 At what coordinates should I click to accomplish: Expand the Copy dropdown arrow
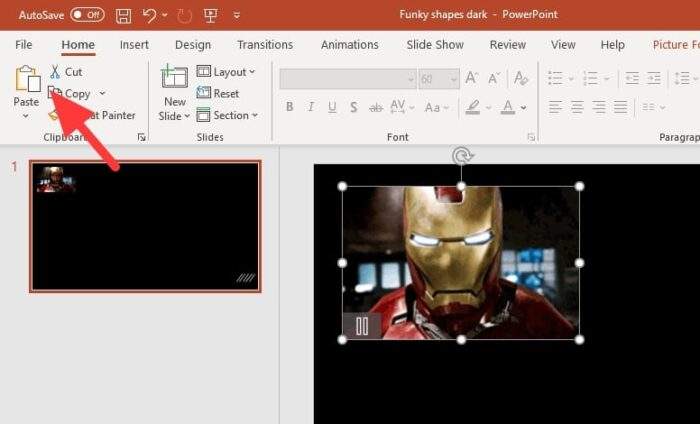point(102,93)
